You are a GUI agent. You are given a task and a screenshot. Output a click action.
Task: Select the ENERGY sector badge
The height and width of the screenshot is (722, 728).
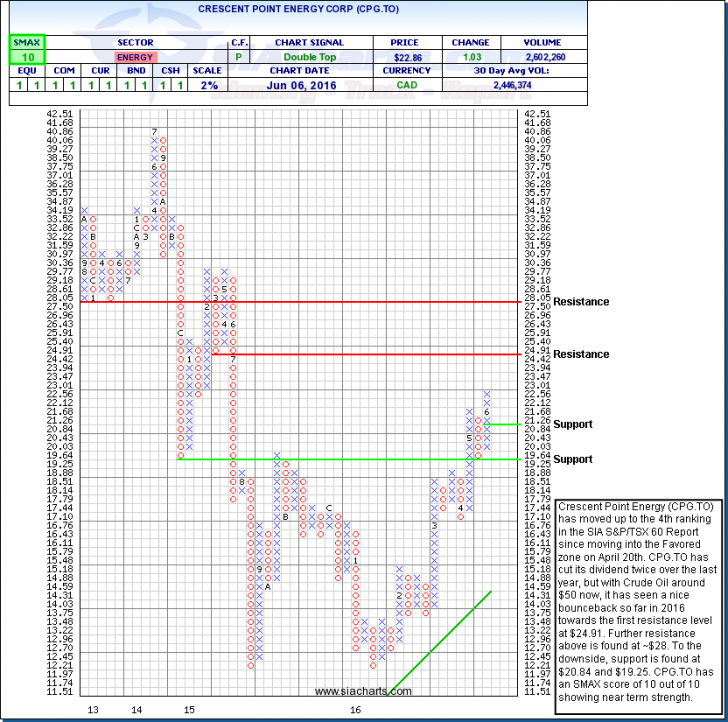(x=132, y=58)
